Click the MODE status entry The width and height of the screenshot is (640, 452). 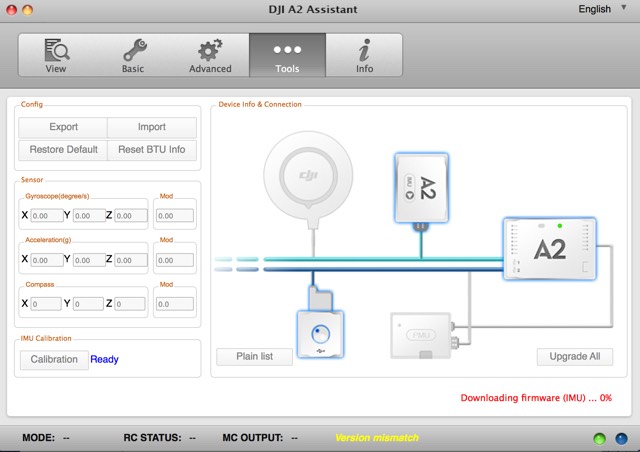(46, 438)
